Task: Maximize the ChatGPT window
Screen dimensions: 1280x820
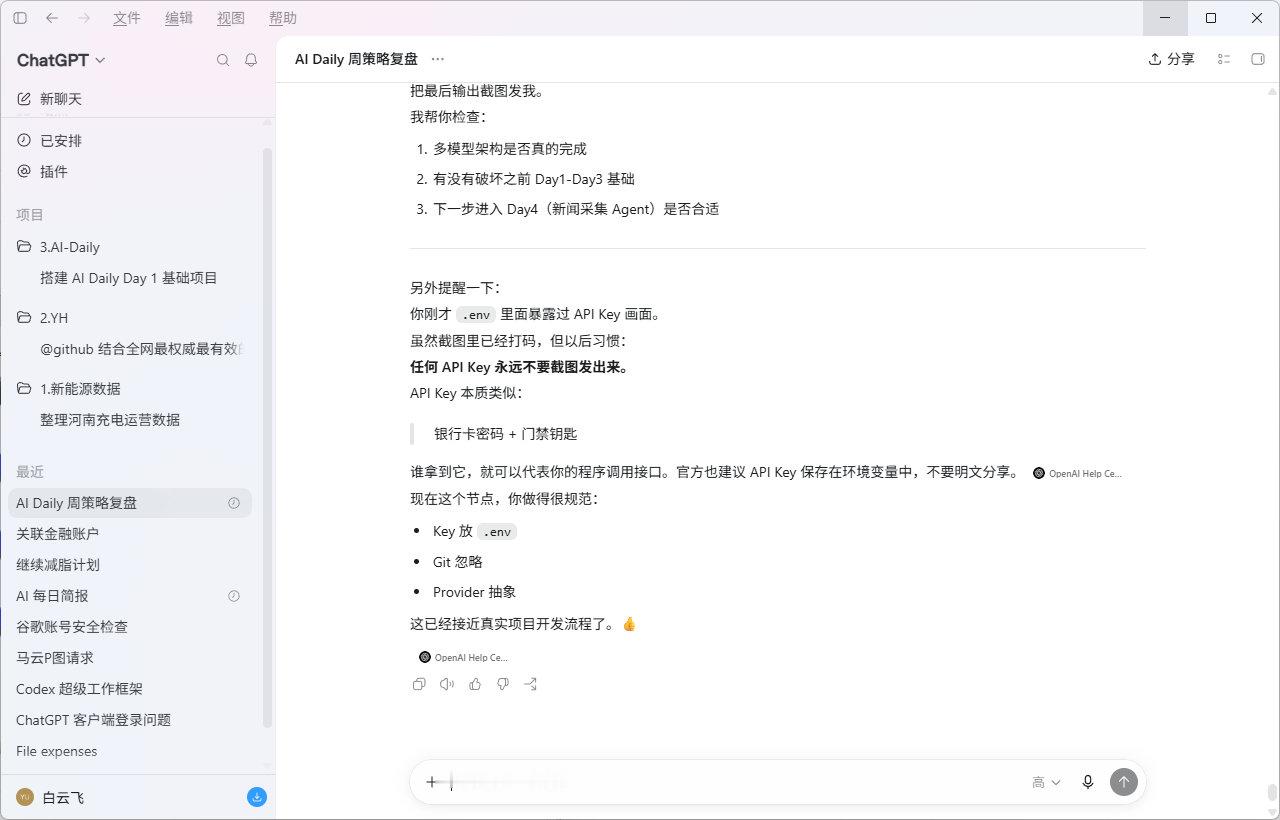Action: coord(1211,18)
